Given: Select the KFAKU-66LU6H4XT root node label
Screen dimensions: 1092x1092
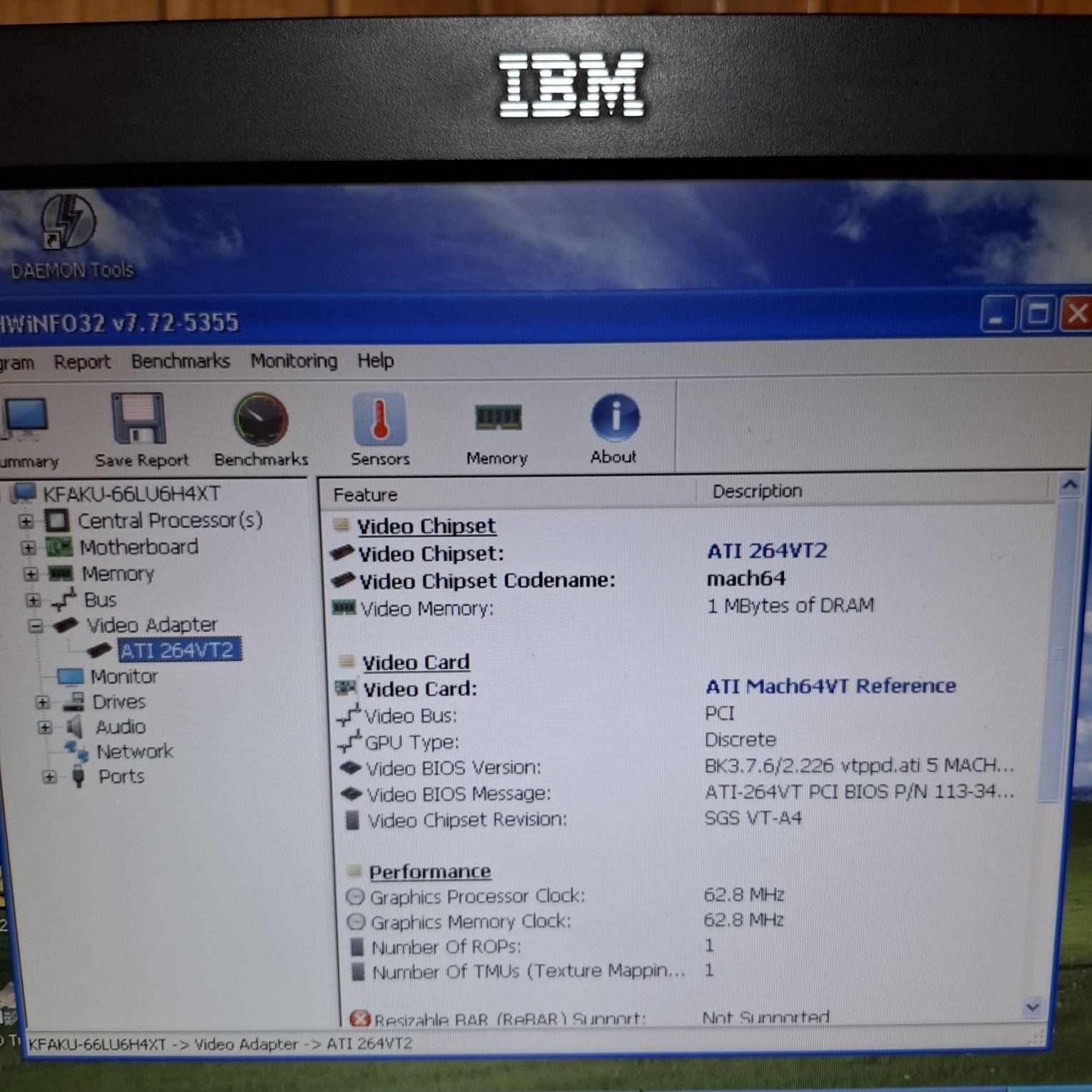Looking at the screenshot, I should tap(131, 493).
